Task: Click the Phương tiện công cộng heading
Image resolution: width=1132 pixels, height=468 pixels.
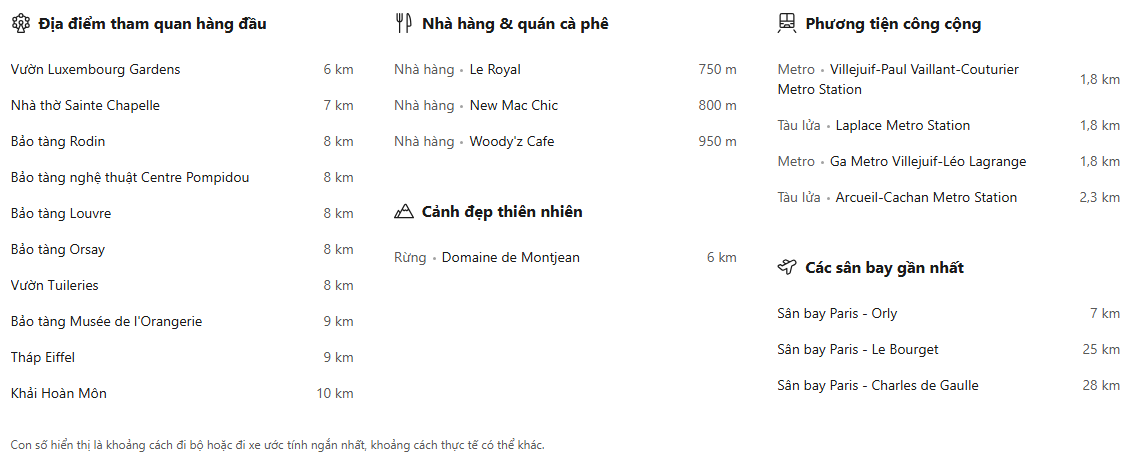Action: pyautogui.click(x=893, y=24)
